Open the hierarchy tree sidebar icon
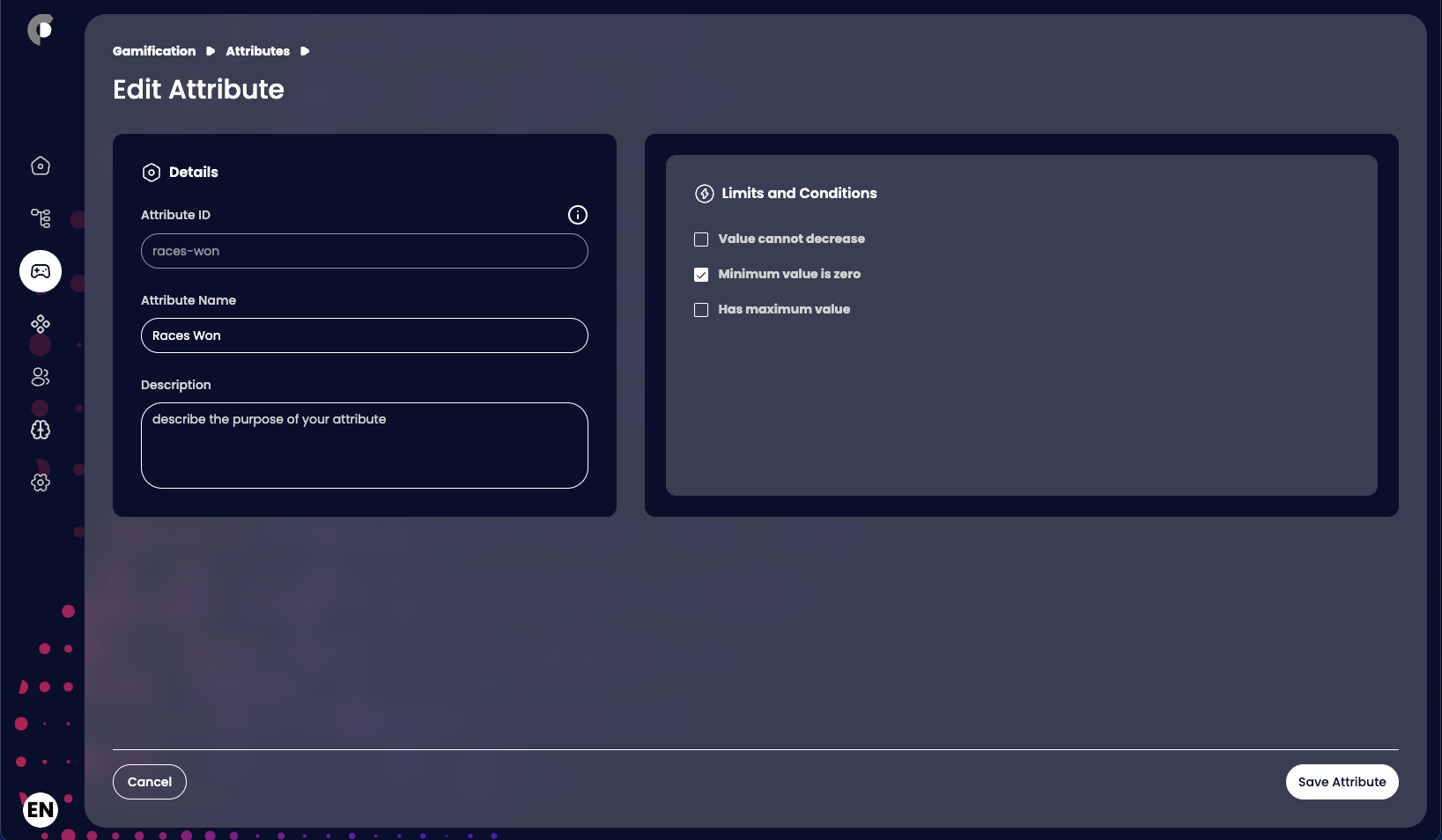The image size is (1442, 840). pyautogui.click(x=41, y=217)
